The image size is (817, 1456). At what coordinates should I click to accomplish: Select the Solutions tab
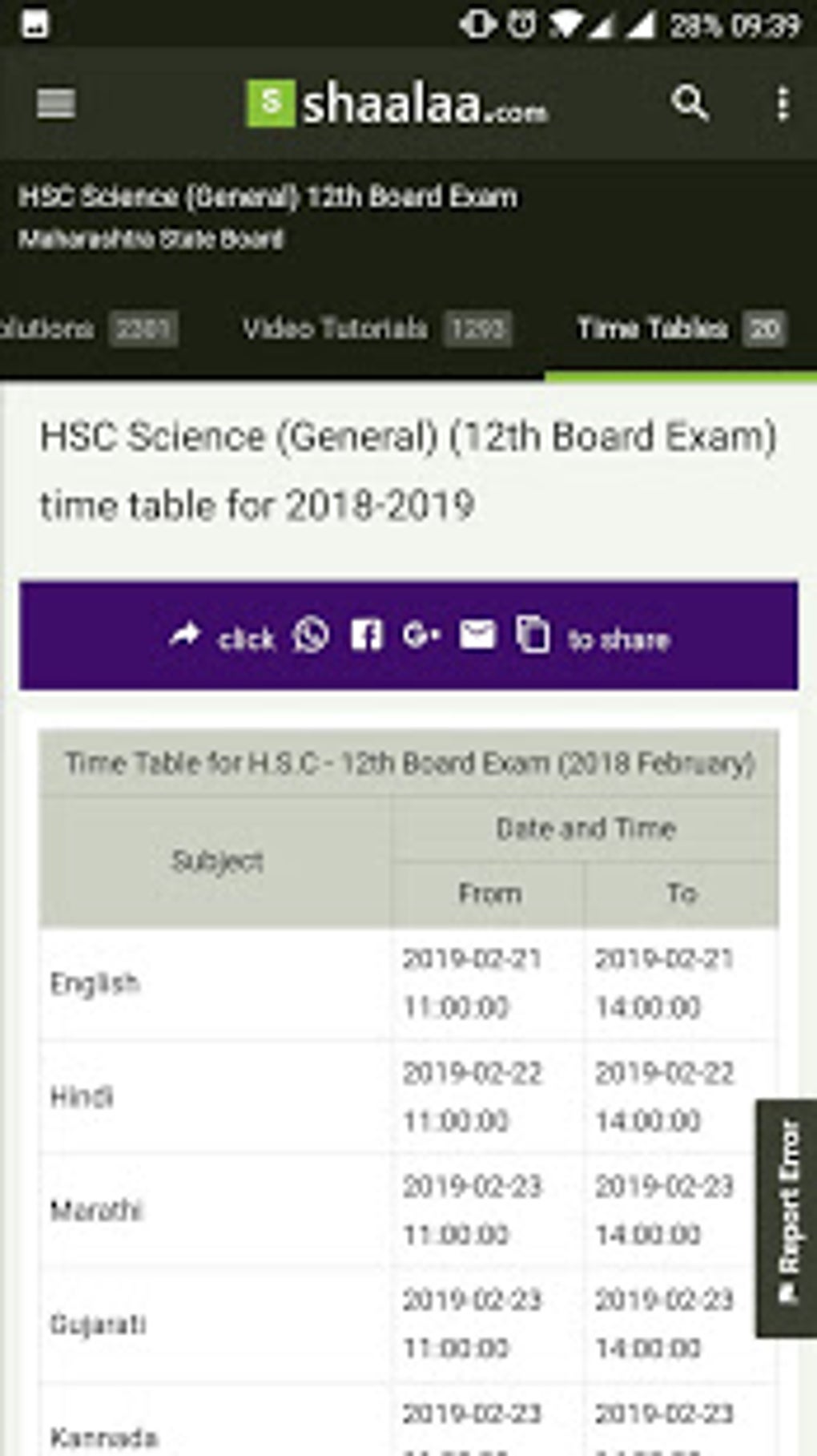tap(48, 329)
